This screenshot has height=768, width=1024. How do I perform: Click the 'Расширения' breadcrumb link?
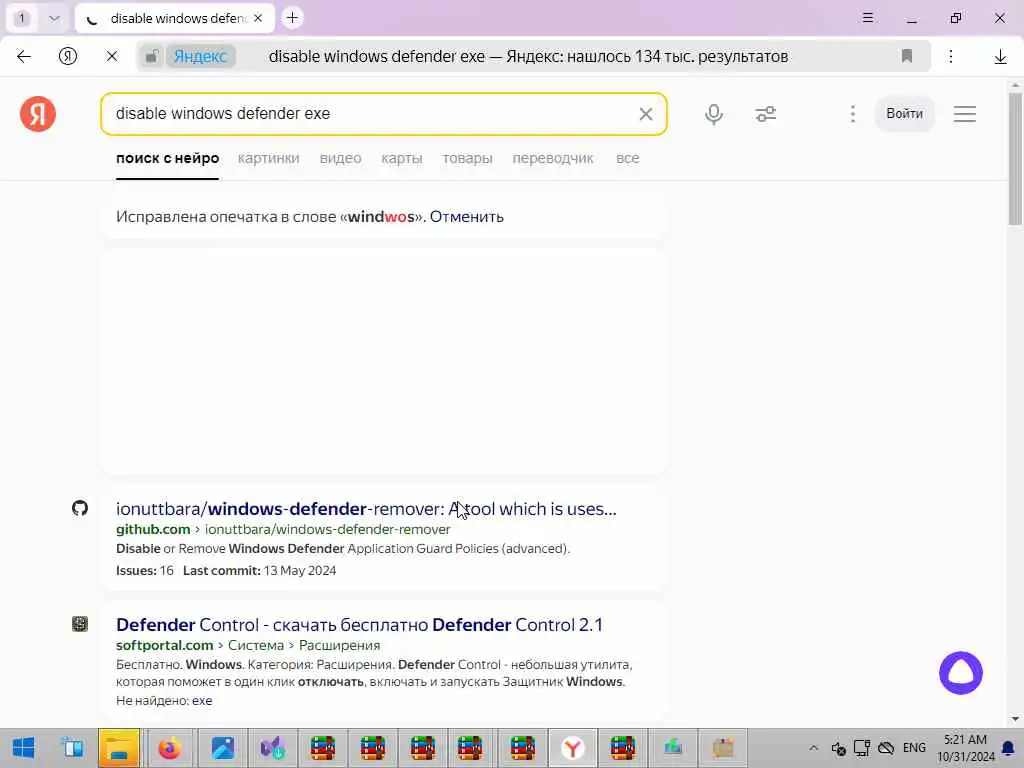(x=339, y=645)
